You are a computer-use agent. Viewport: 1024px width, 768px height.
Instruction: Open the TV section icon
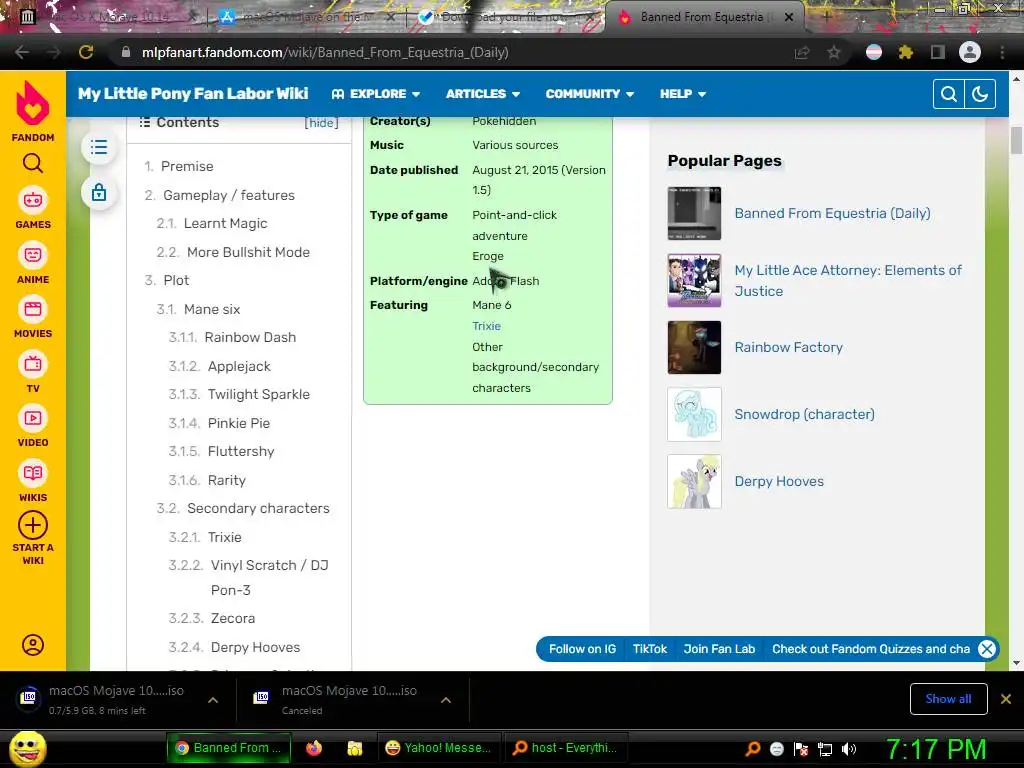point(33,364)
